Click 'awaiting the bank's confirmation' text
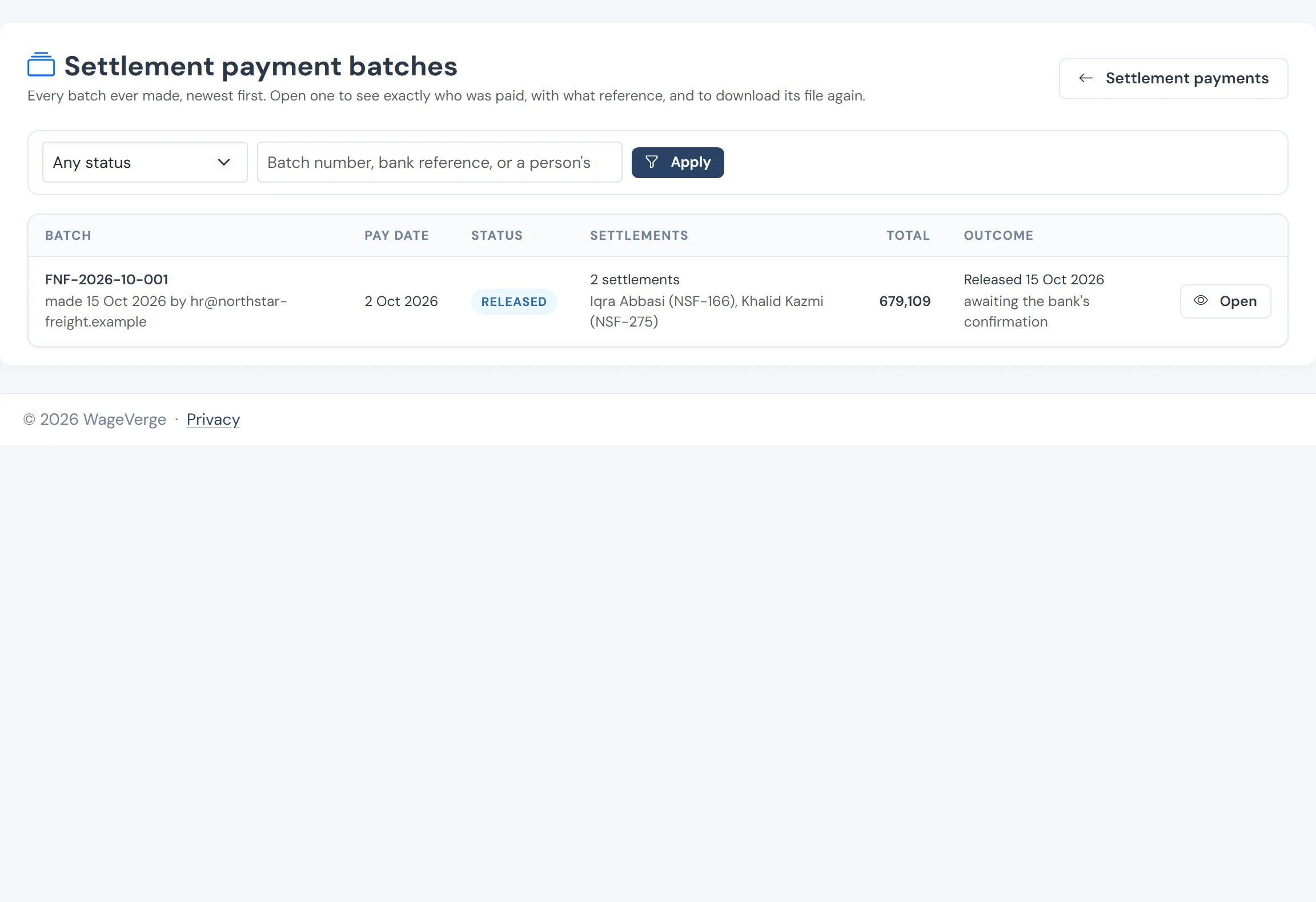The width and height of the screenshot is (1316, 902). [x=1026, y=311]
